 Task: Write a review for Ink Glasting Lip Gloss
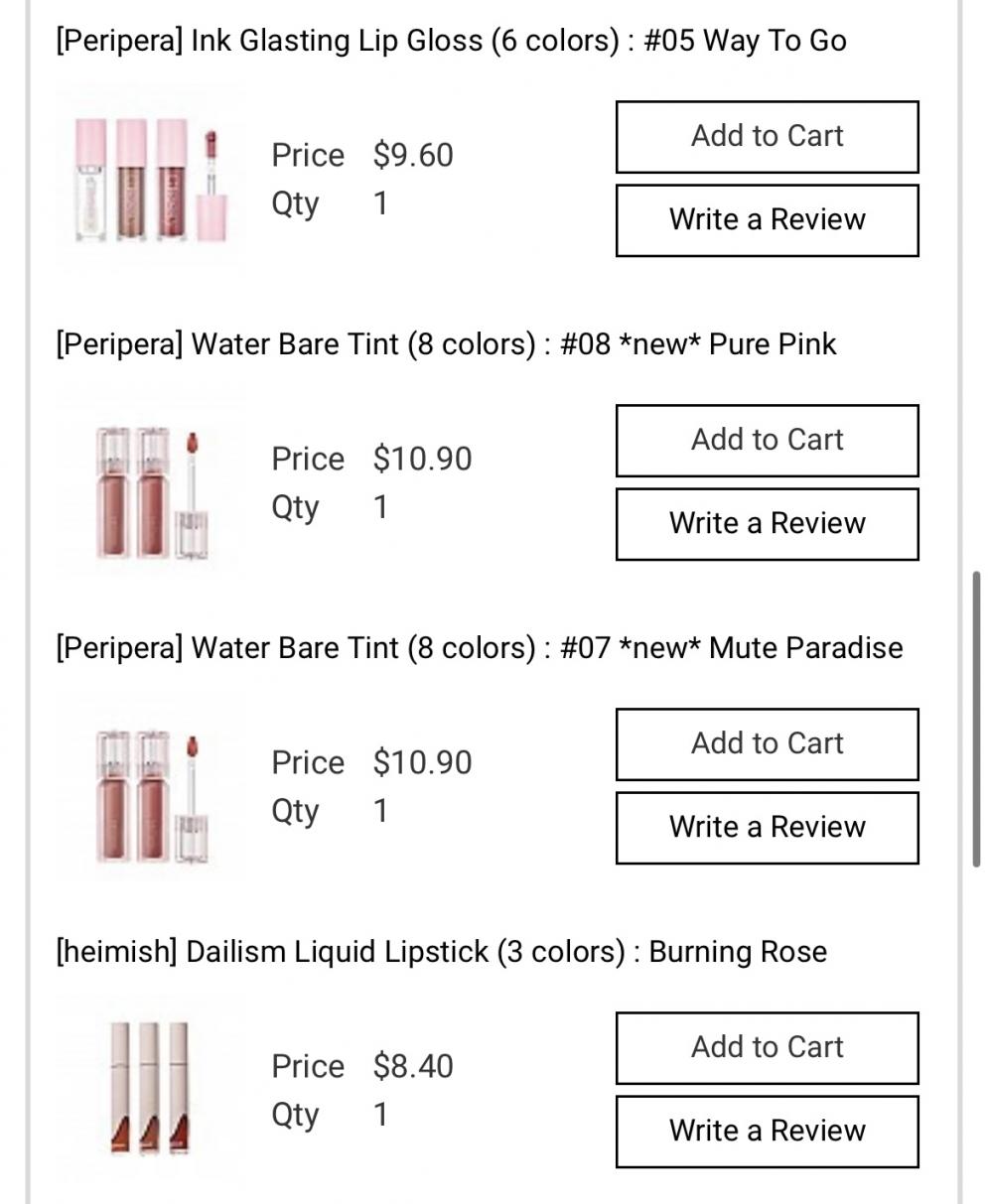click(x=767, y=220)
